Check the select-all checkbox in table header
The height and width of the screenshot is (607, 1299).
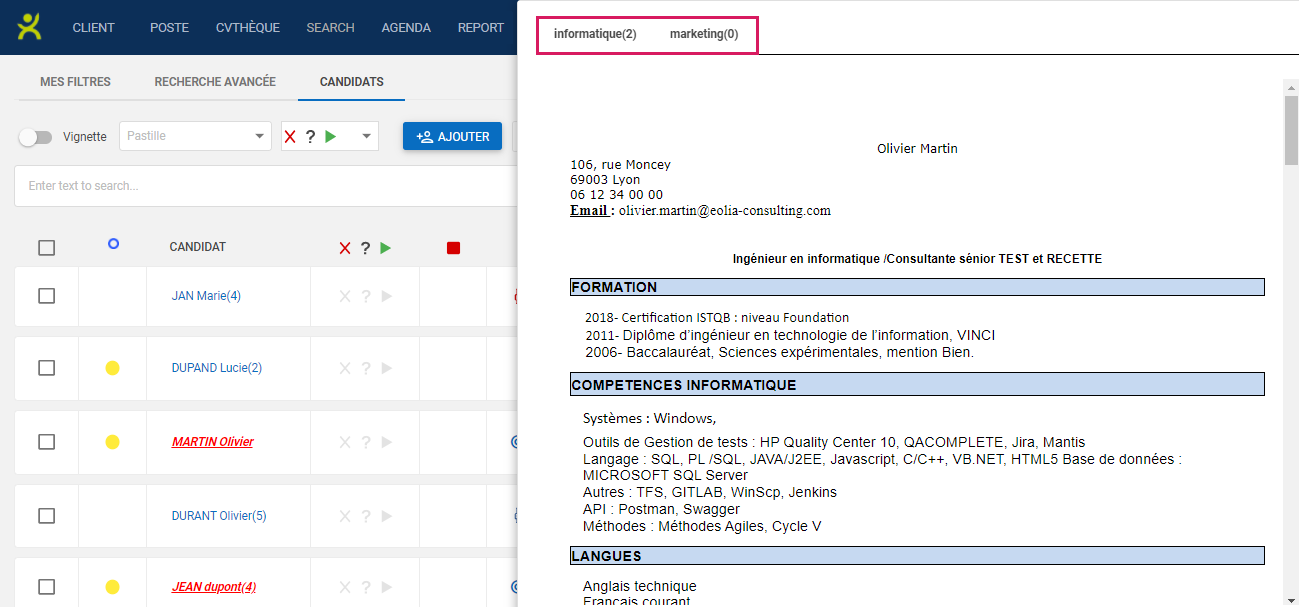(47, 248)
